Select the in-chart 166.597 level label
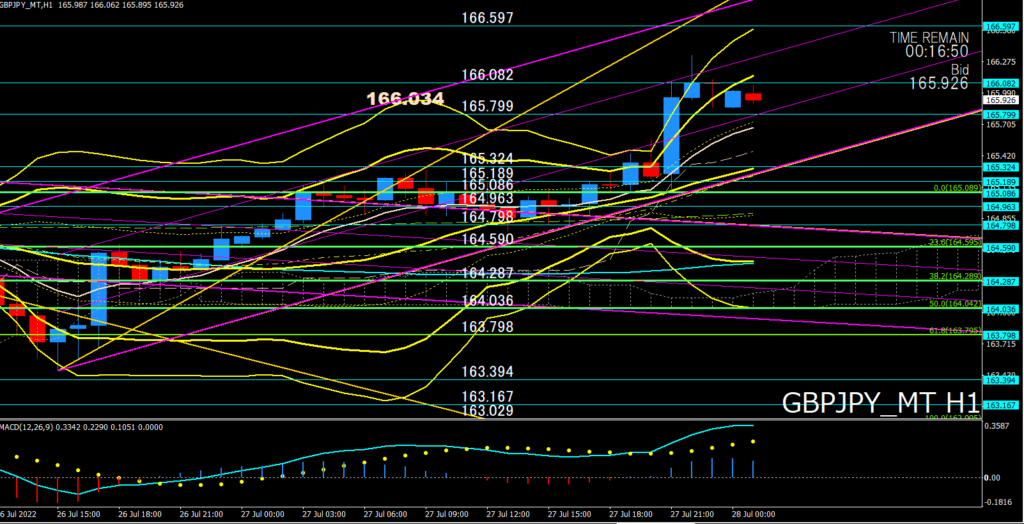This screenshot has height=524, width=1024. [487, 18]
